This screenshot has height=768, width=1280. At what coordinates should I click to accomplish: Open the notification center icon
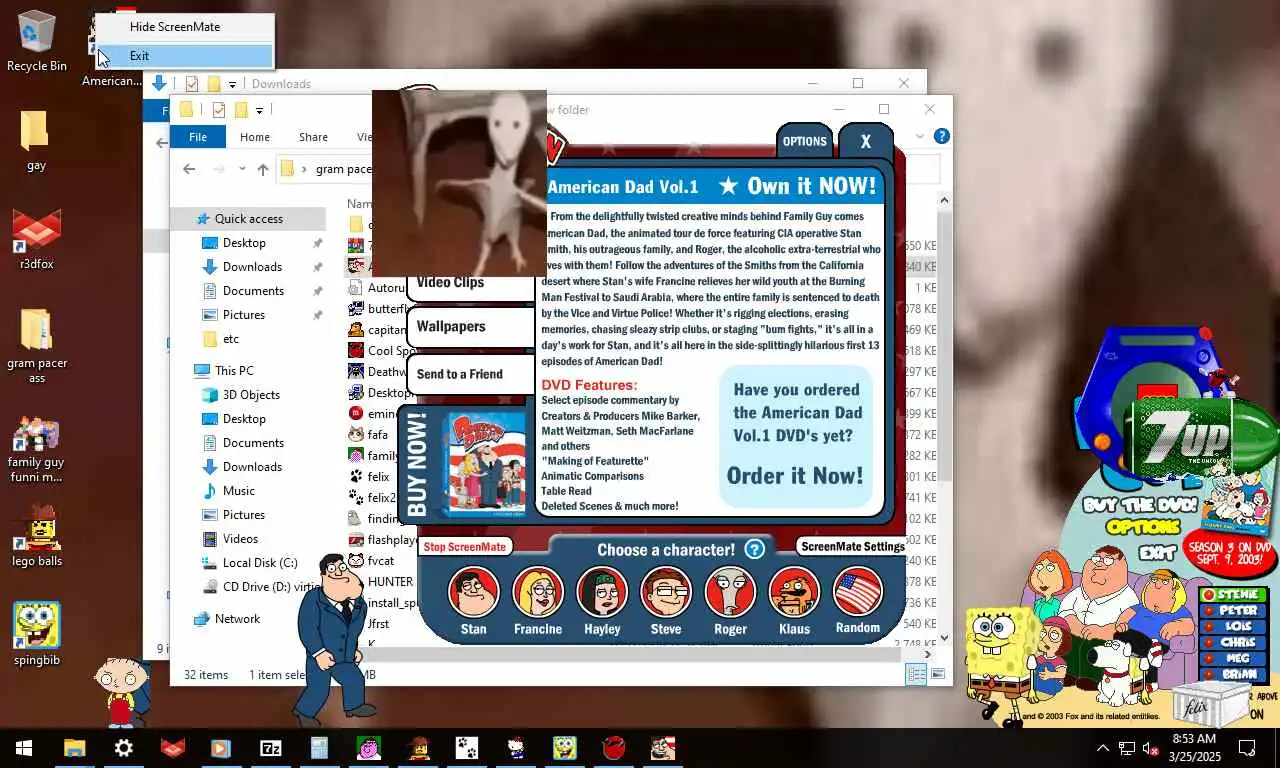coord(1247,748)
